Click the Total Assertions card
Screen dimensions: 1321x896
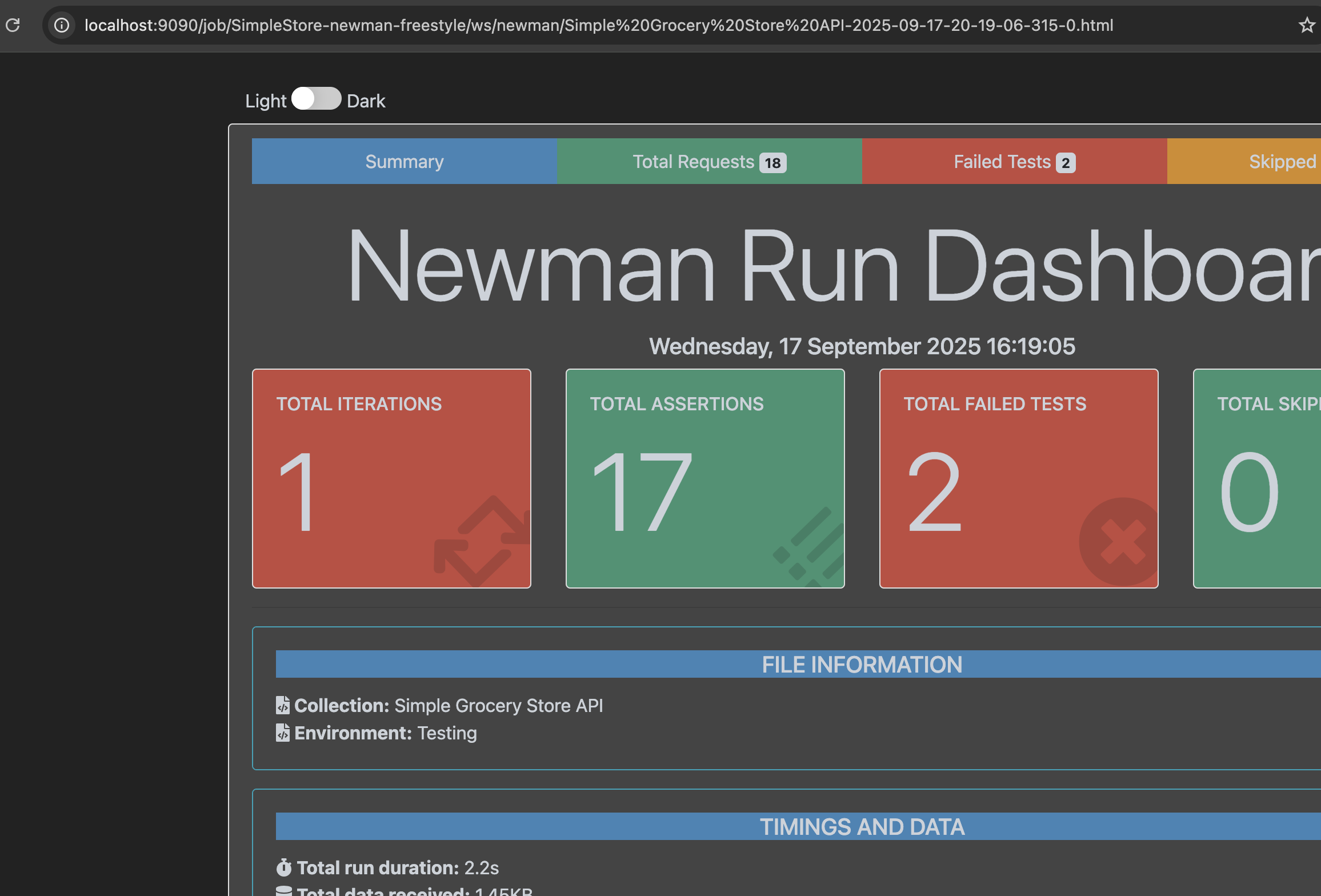(x=705, y=478)
